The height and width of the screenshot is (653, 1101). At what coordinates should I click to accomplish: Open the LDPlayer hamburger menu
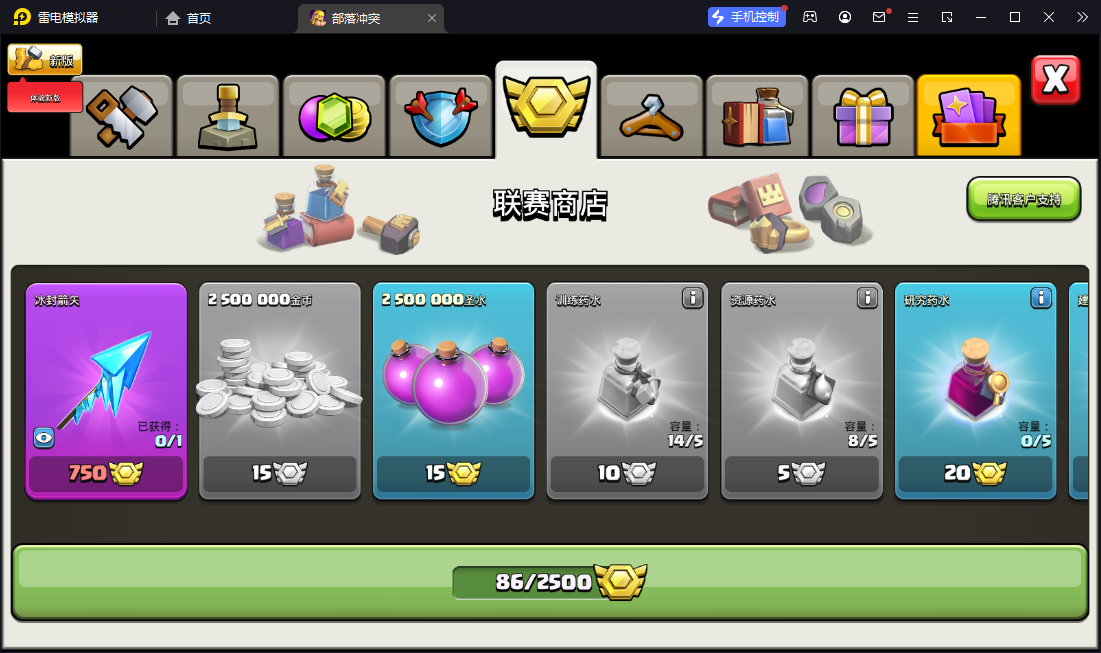pyautogui.click(x=913, y=17)
